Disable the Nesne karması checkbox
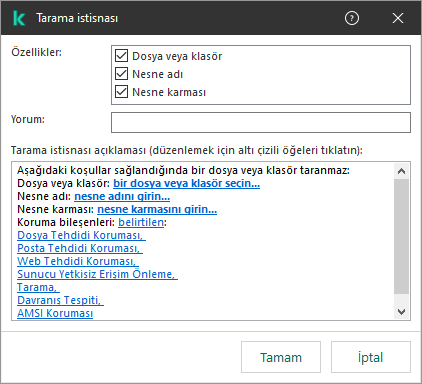Screen dimensions: 422x384 tap(121, 92)
